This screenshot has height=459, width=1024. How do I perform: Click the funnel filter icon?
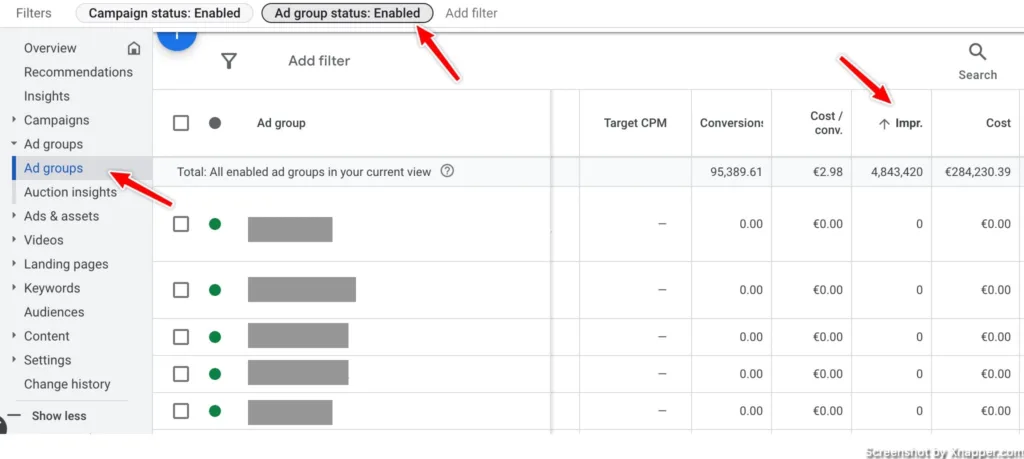(x=229, y=61)
